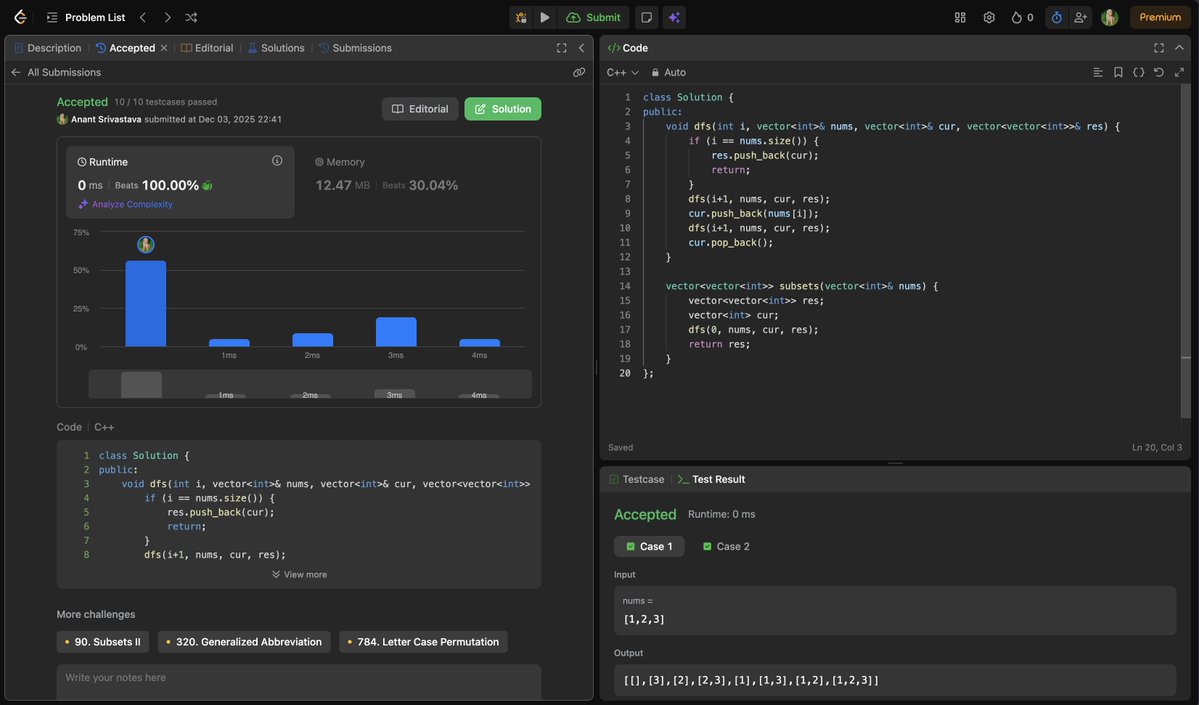Switch to the Solutions tab
1199x705 pixels.
[x=275, y=47]
